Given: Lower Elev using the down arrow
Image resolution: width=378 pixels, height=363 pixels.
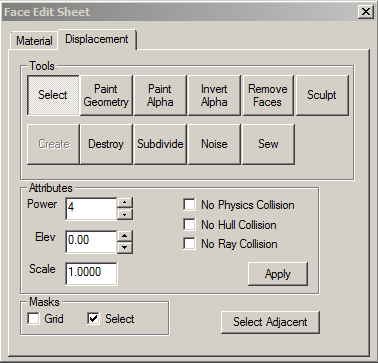Looking at the screenshot, I should click(125, 247).
